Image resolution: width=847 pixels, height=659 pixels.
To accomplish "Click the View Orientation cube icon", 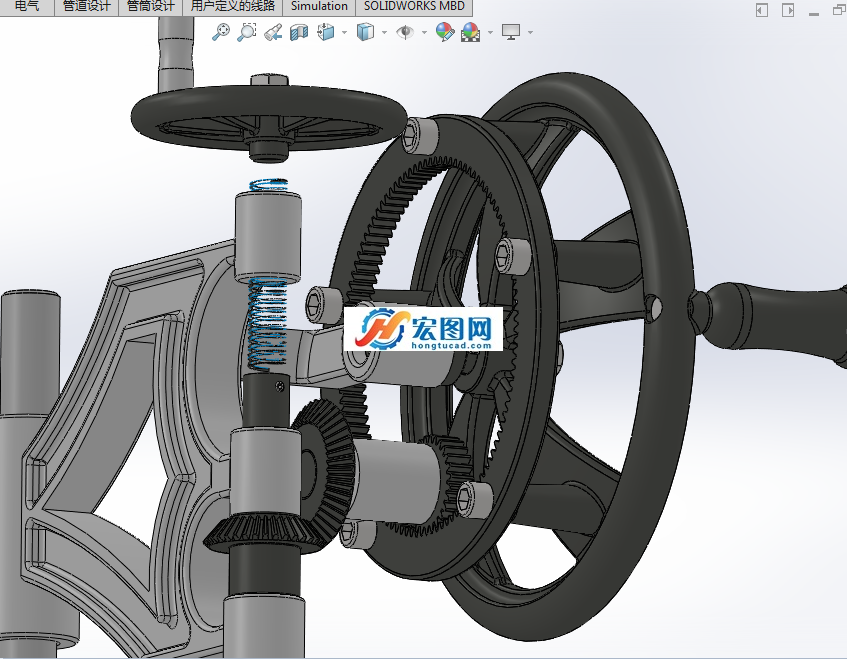I will [326, 32].
